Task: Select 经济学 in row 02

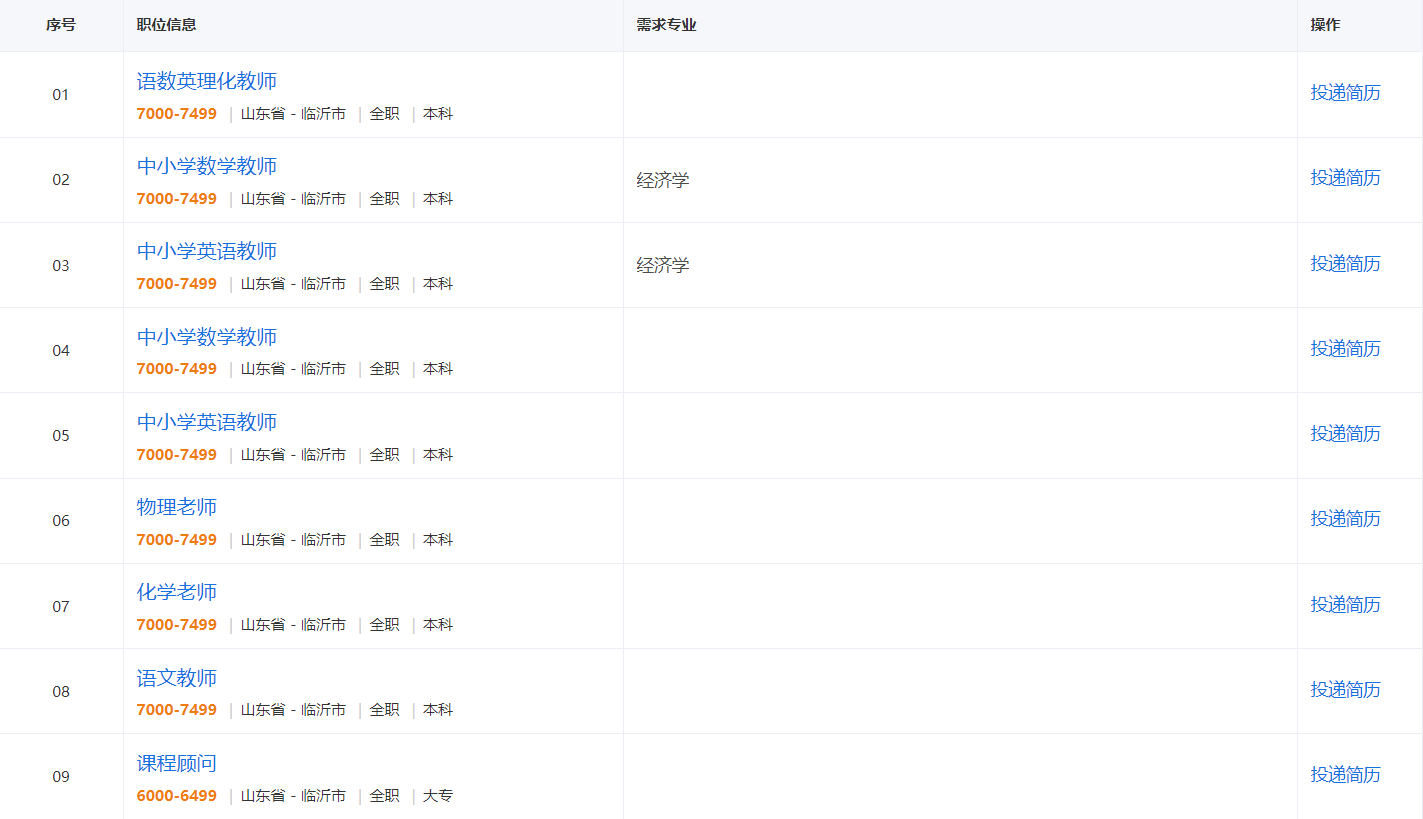Action: point(663,180)
